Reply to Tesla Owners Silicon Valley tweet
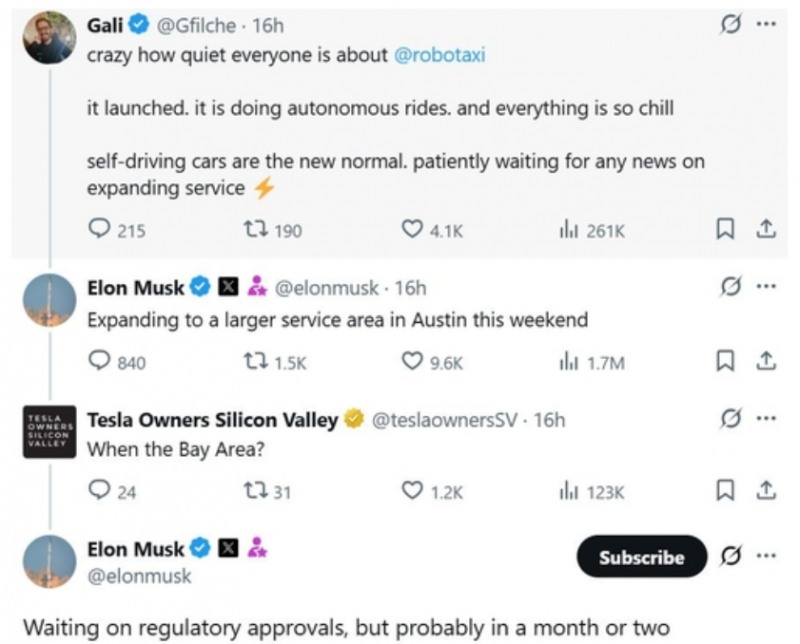 pos(98,491)
